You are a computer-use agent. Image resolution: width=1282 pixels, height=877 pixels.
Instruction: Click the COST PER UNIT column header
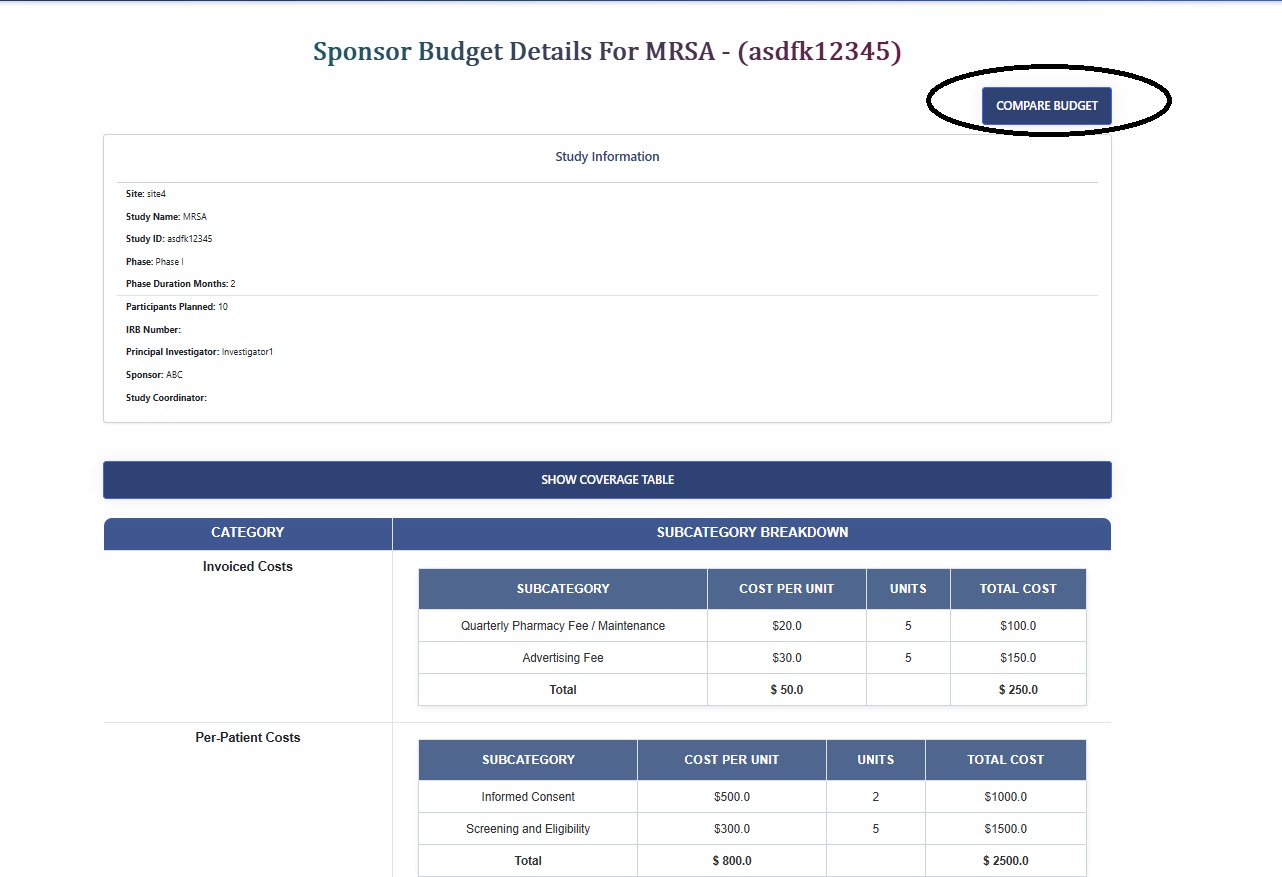click(787, 588)
